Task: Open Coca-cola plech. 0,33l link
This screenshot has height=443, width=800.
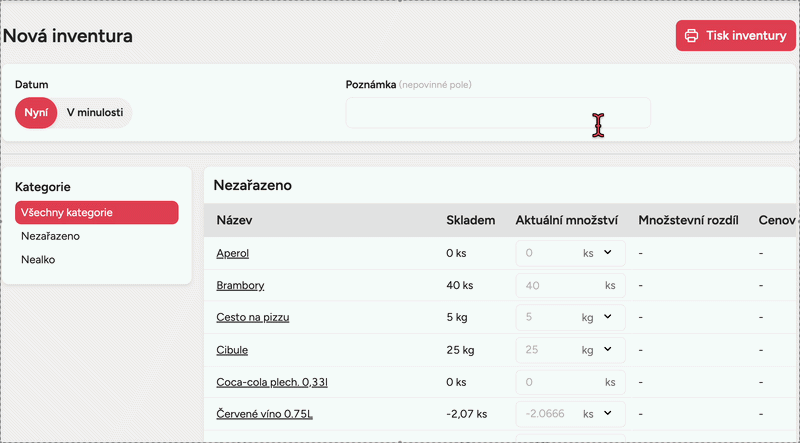Action: [272, 382]
